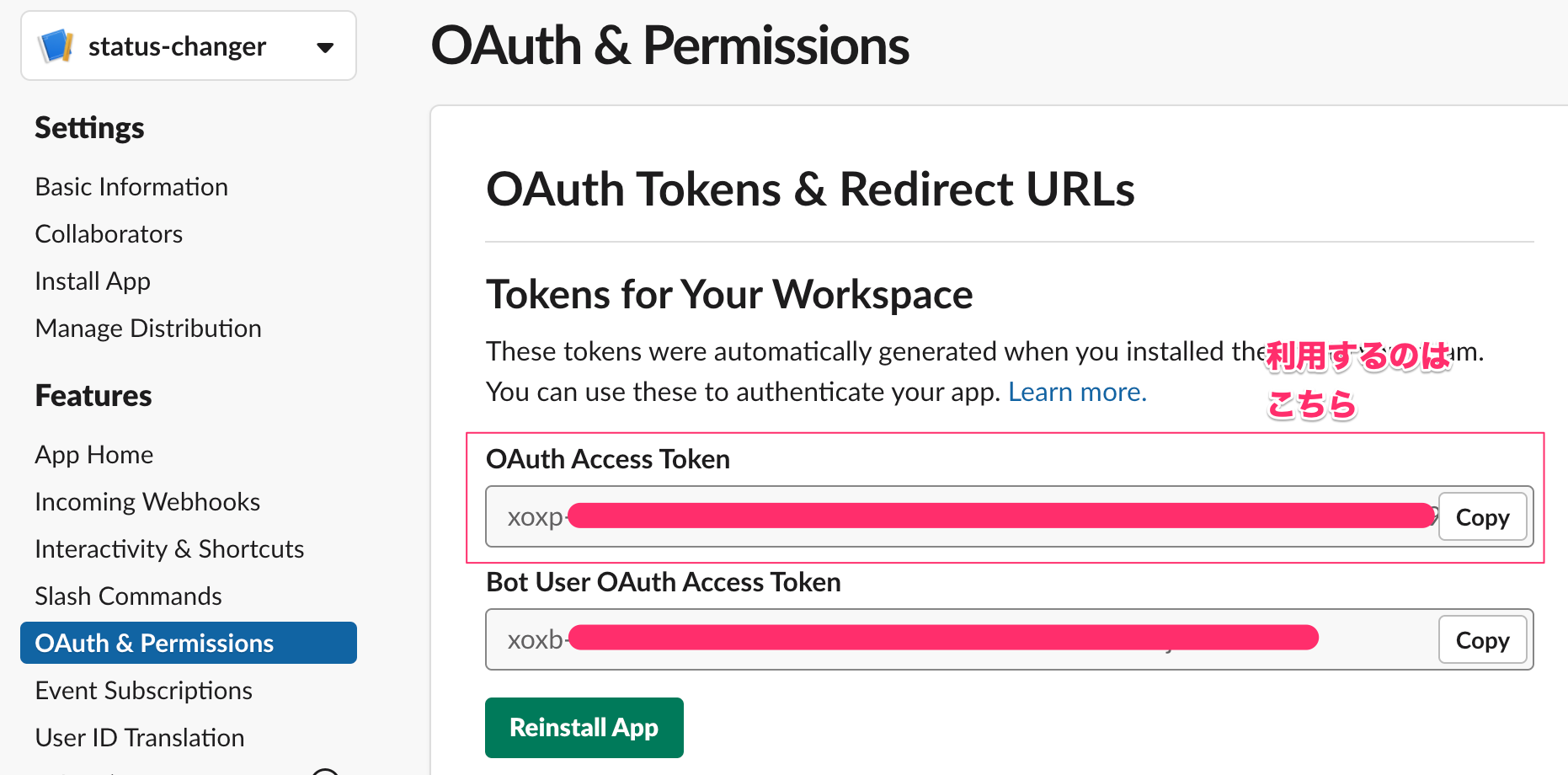Copy the Bot User OAuth Access Token
Screen dimensions: 1568x775
[1482, 639]
